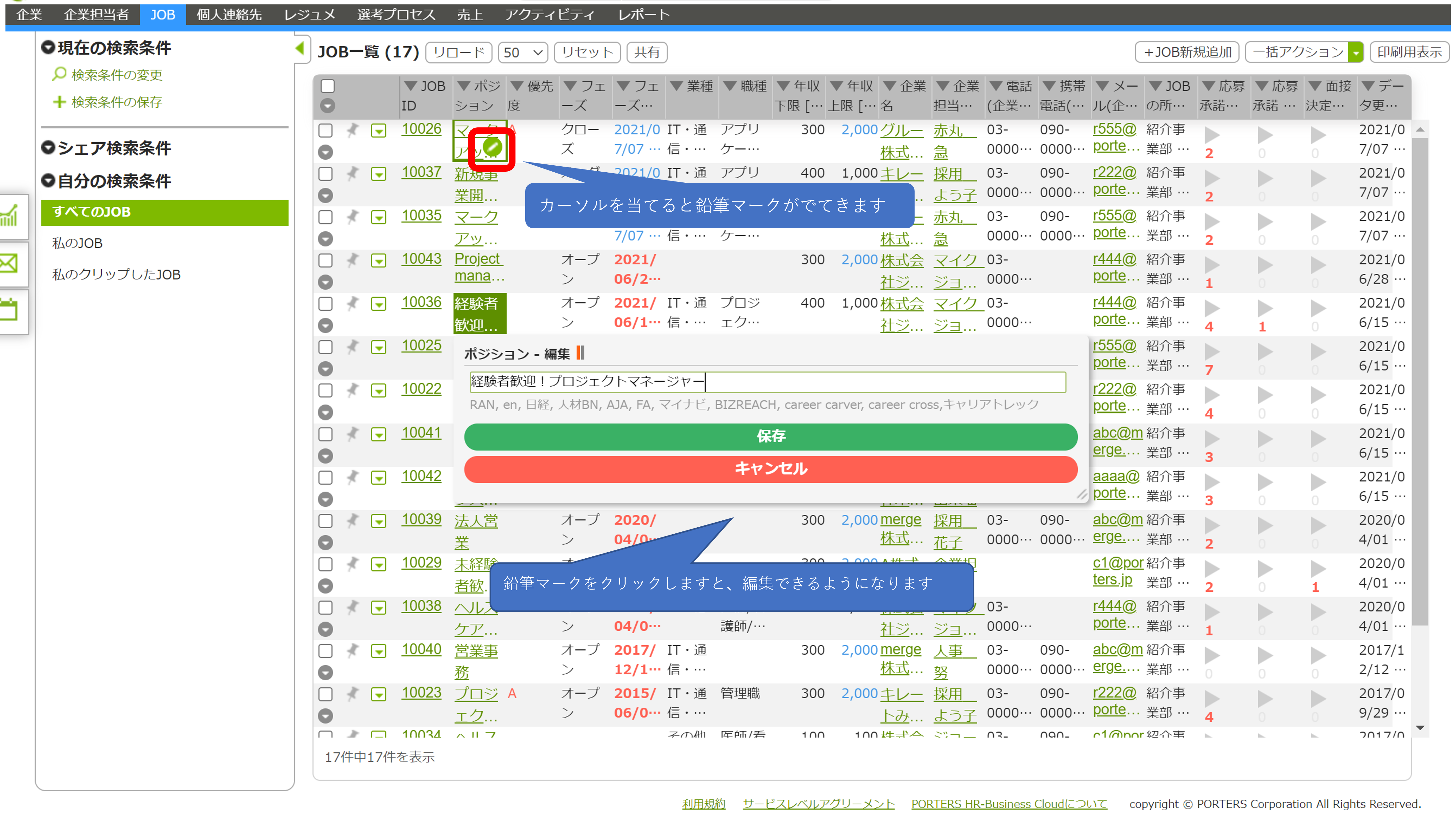Click the round minus icon under JOB 10040 row
Screen dimensions: 1456x821
tap(325, 672)
